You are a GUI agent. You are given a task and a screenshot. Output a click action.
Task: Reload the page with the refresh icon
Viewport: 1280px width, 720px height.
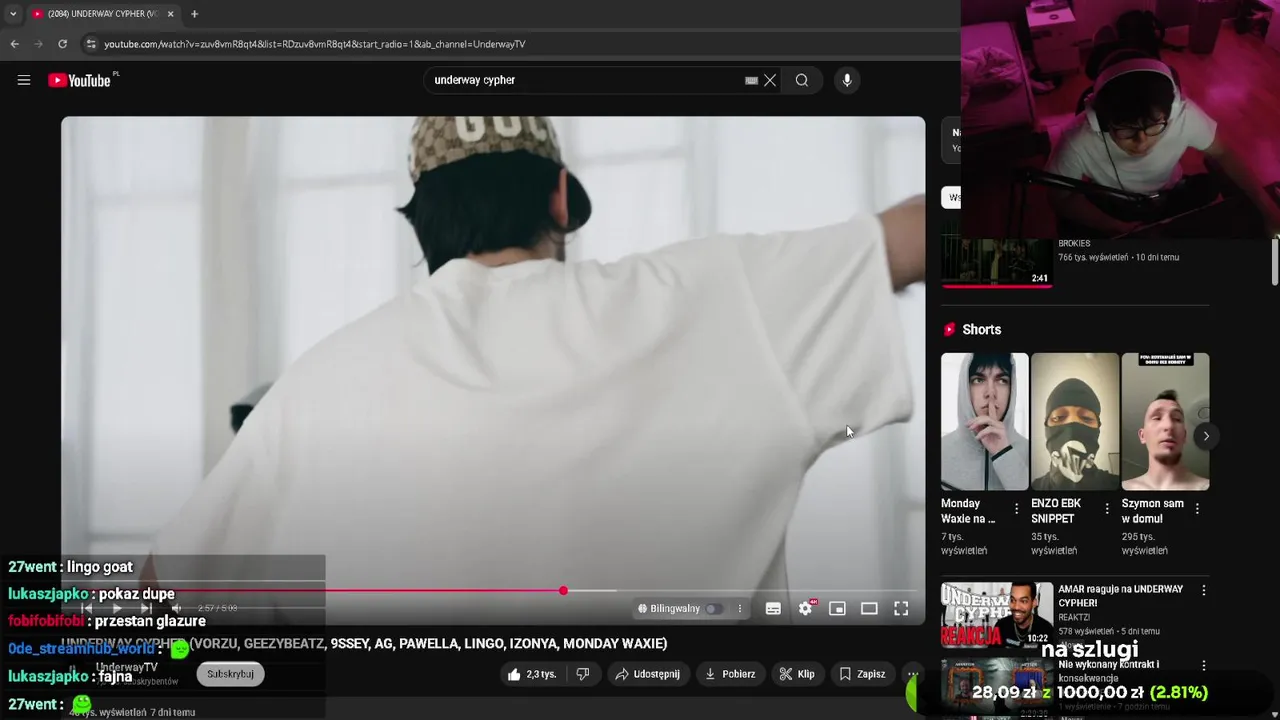point(62,44)
